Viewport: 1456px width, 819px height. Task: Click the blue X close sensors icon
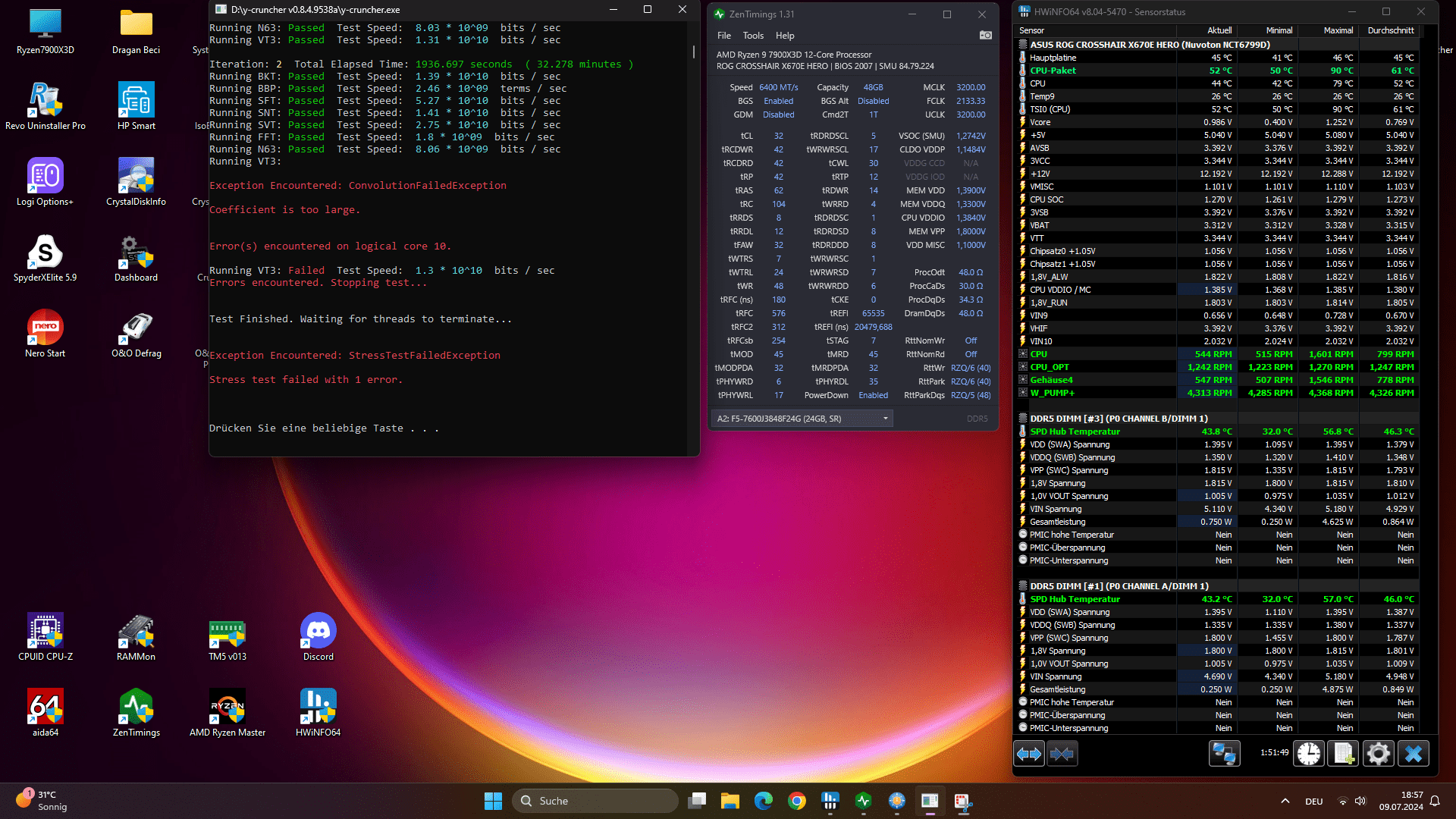pyautogui.click(x=1413, y=754)
